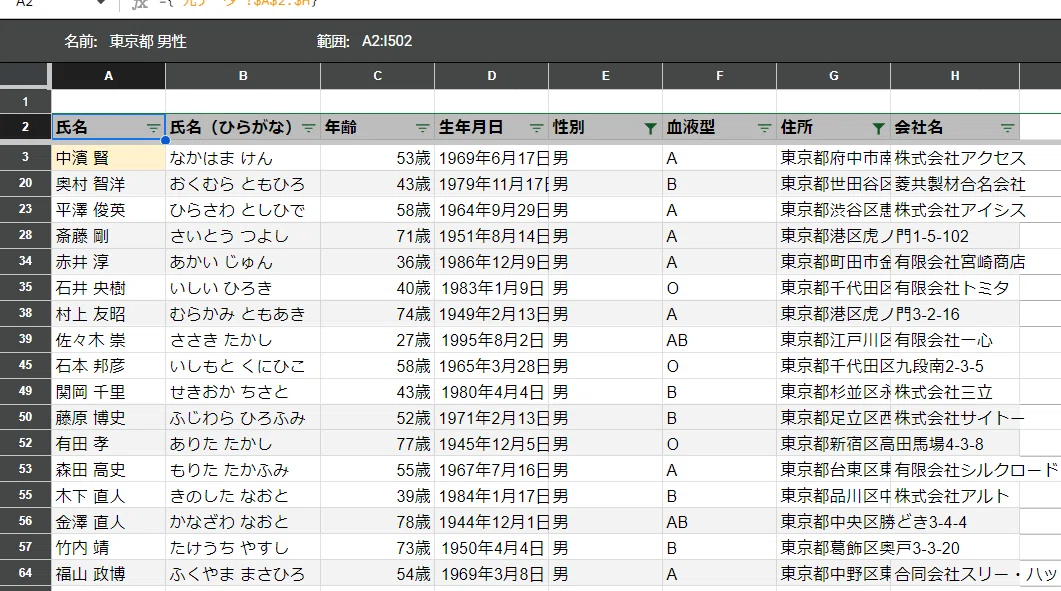Open active filter on 性別 column
This screenshot has height=591, width=1061.
point(650,127)
